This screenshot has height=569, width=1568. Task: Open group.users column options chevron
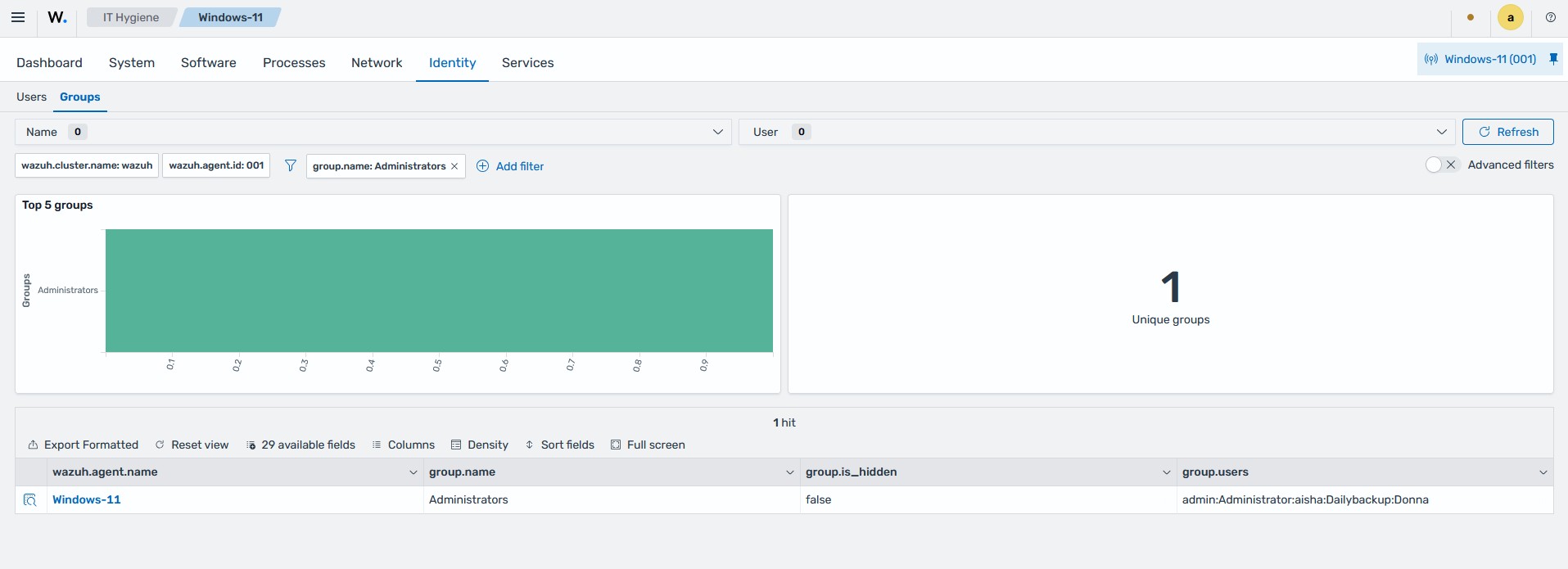1543,472
